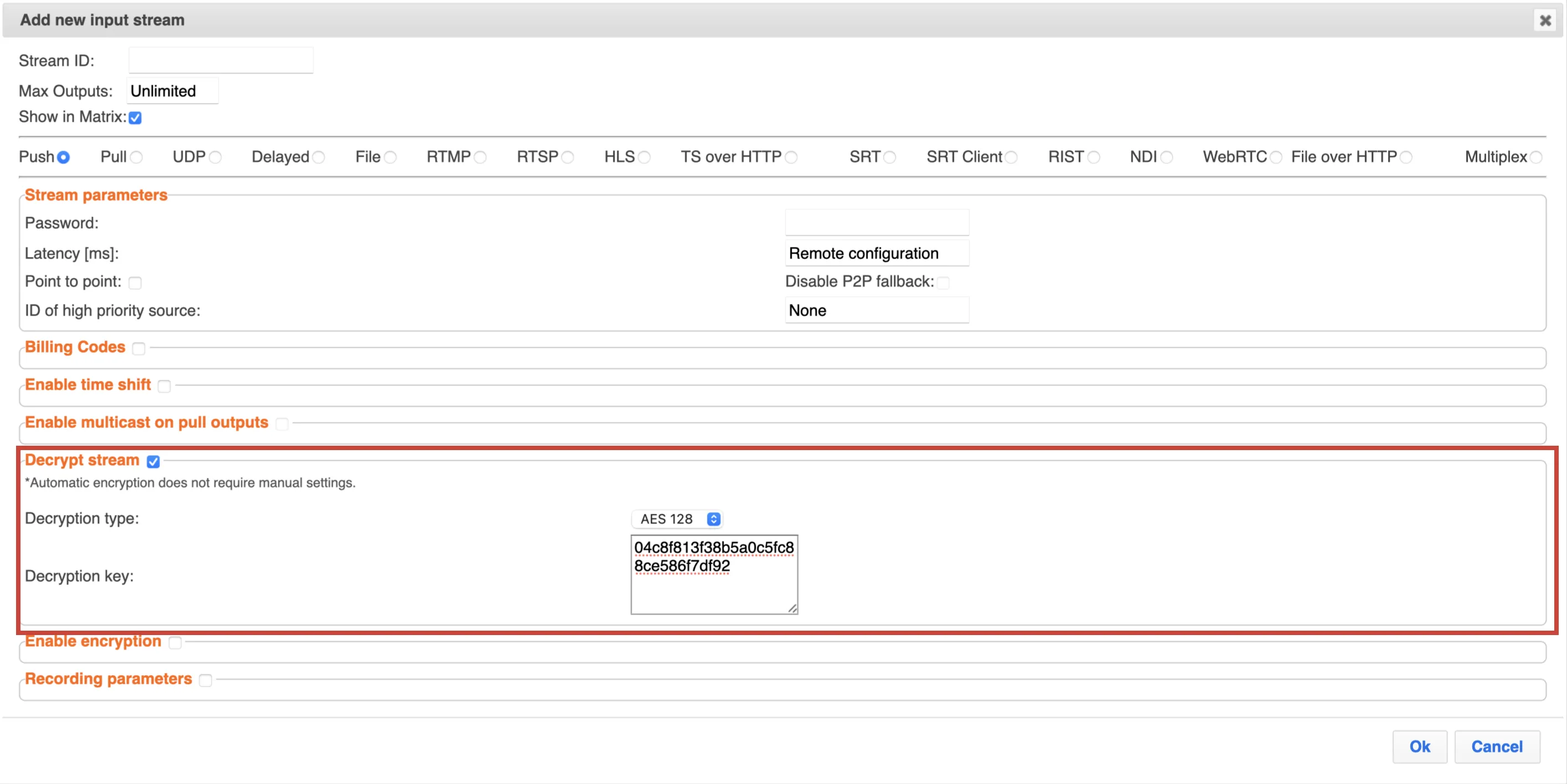Select the NDI radio button
Screen dimensions: 1567x784
1167,158
